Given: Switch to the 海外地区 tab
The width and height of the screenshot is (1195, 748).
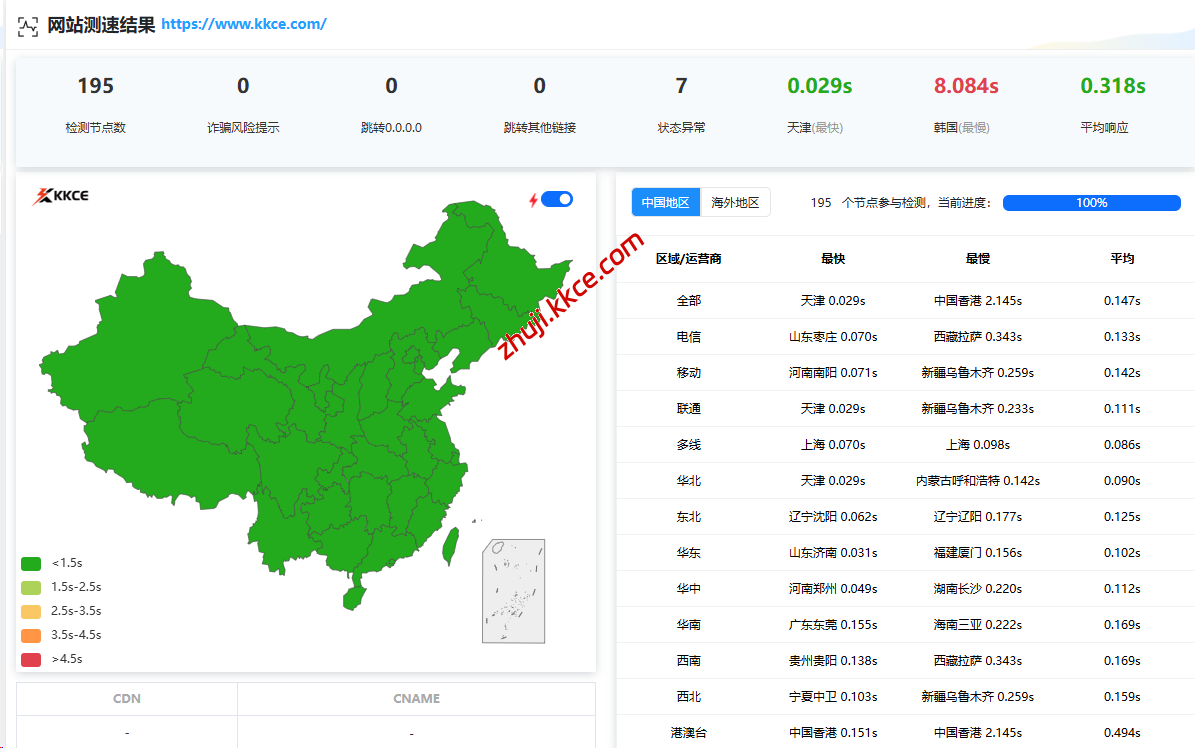Looking at the screenshot, I should [735, 201].
